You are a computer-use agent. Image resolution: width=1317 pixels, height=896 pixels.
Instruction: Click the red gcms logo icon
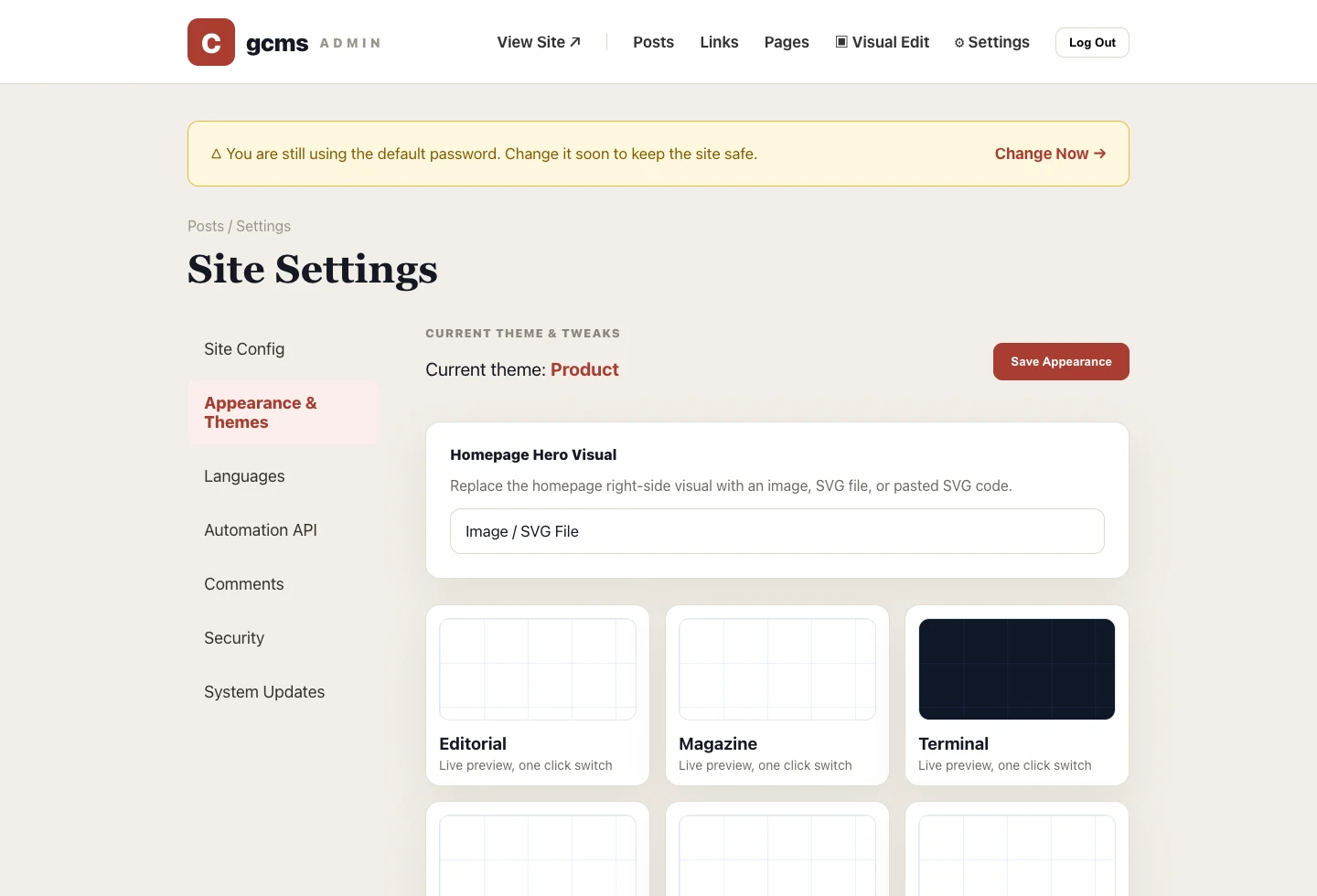211,42
